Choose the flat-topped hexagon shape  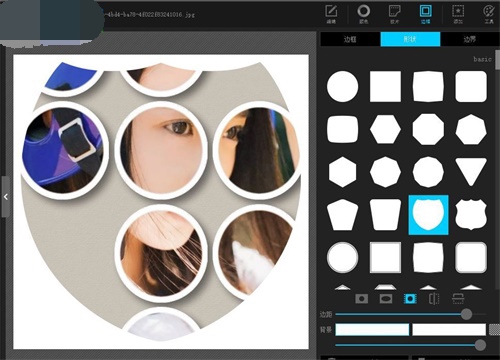point(385,129)
